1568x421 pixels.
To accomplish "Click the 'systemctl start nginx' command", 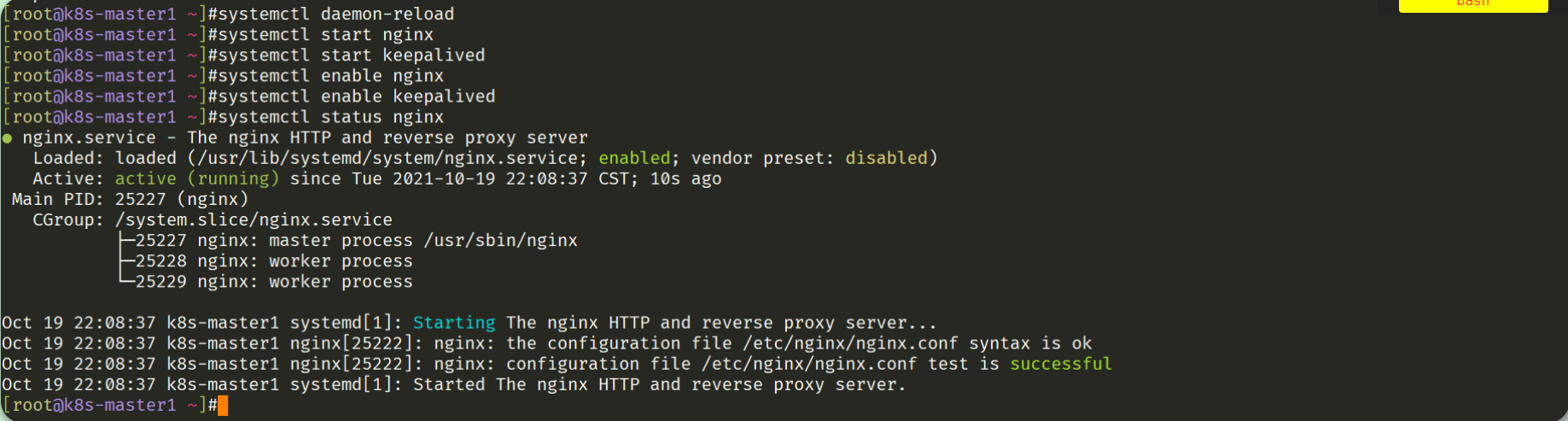I will click(321, 35).
